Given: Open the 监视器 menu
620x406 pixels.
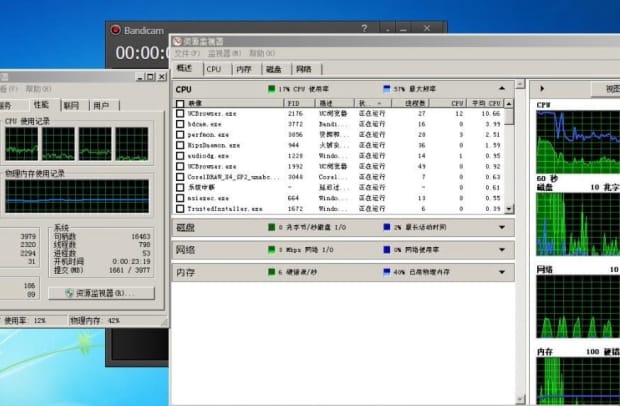Looking at the screenshot, I should [x=218, y=54].
